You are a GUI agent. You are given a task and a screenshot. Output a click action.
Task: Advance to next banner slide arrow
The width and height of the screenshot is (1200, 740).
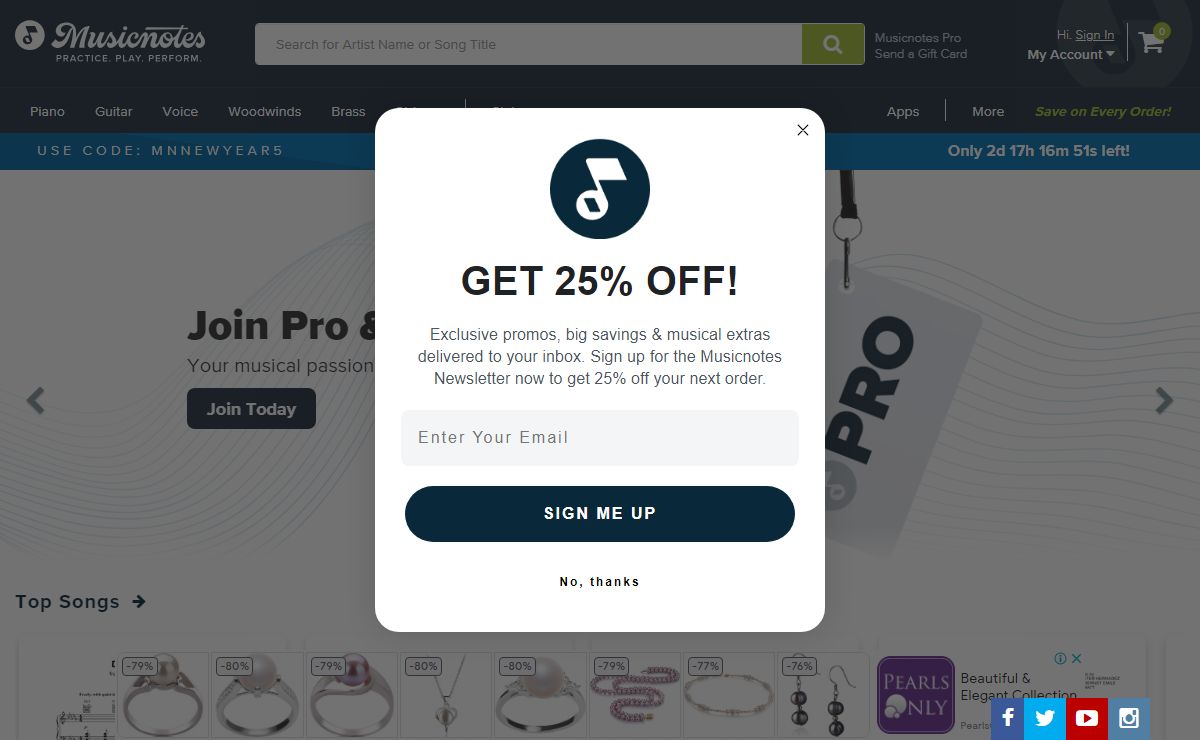point(1164,401)
